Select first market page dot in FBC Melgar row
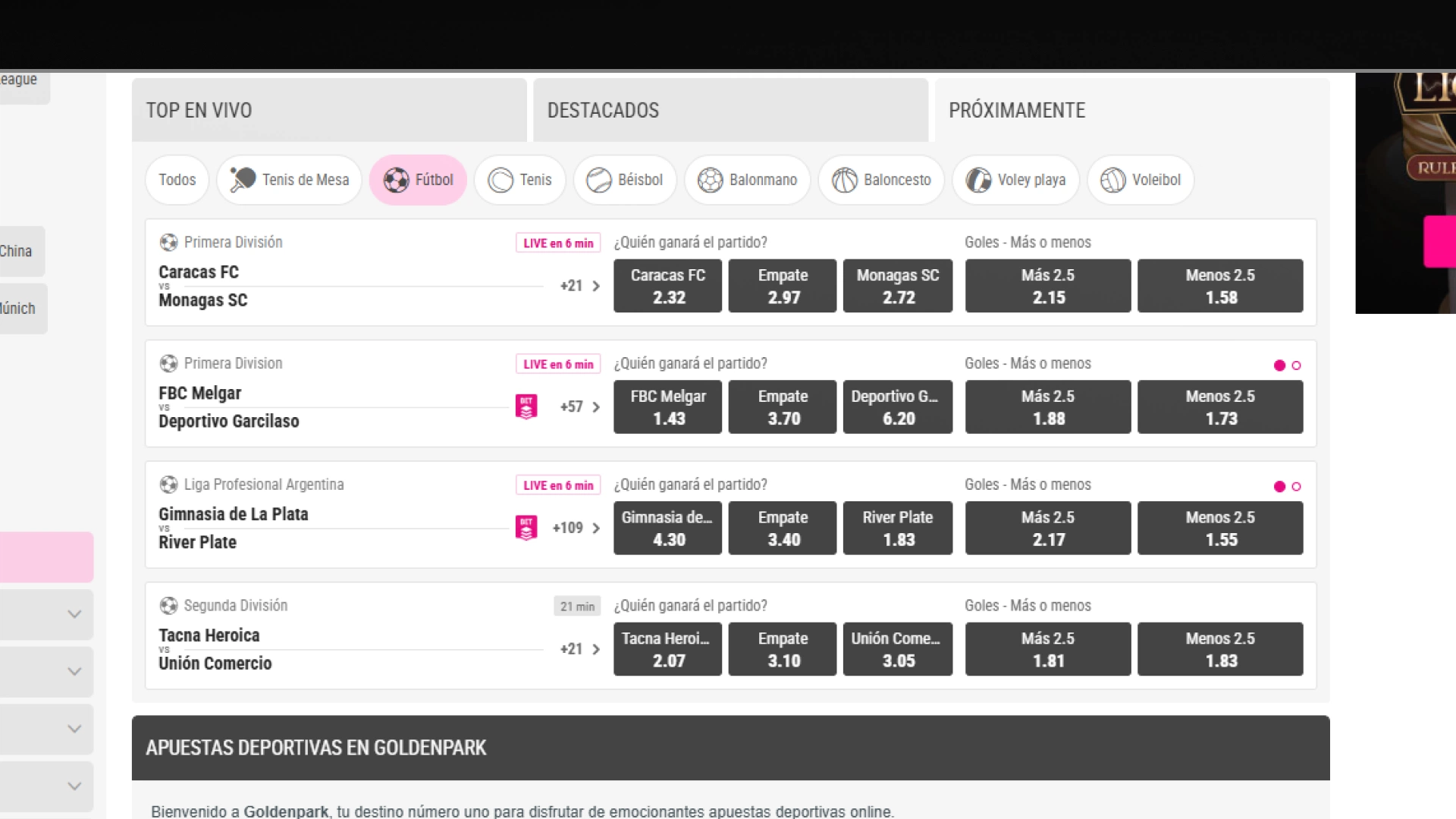The width and height of the screenshot is (1456, 819). click(1279, 366)
